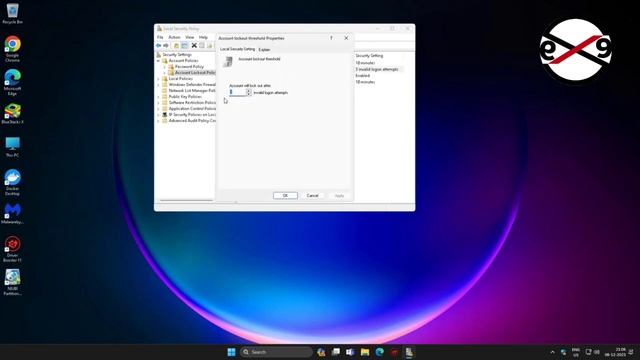Expand the Windows Defender Firewall tree node
This screenshot has height=360, width=640.
click(x=158, y=84)
